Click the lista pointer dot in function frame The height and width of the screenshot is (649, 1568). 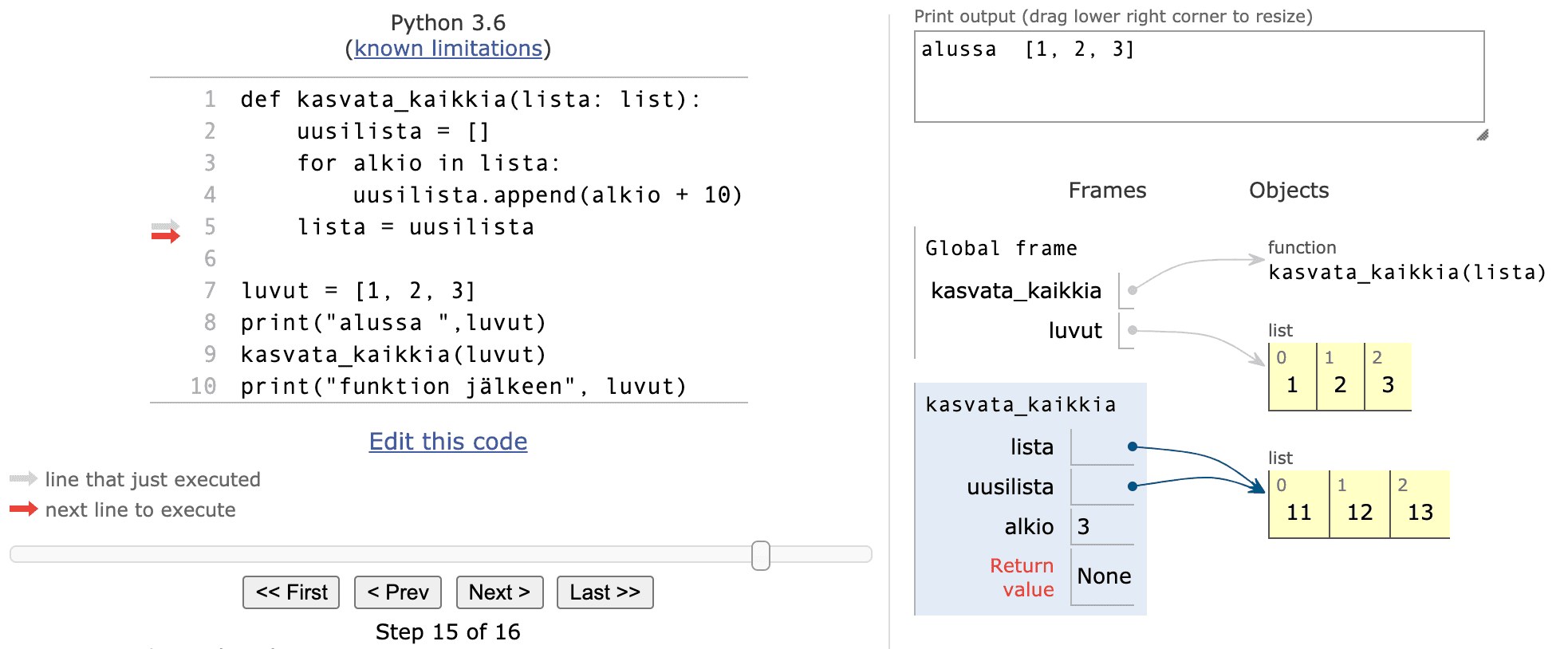click(1132, 446)
